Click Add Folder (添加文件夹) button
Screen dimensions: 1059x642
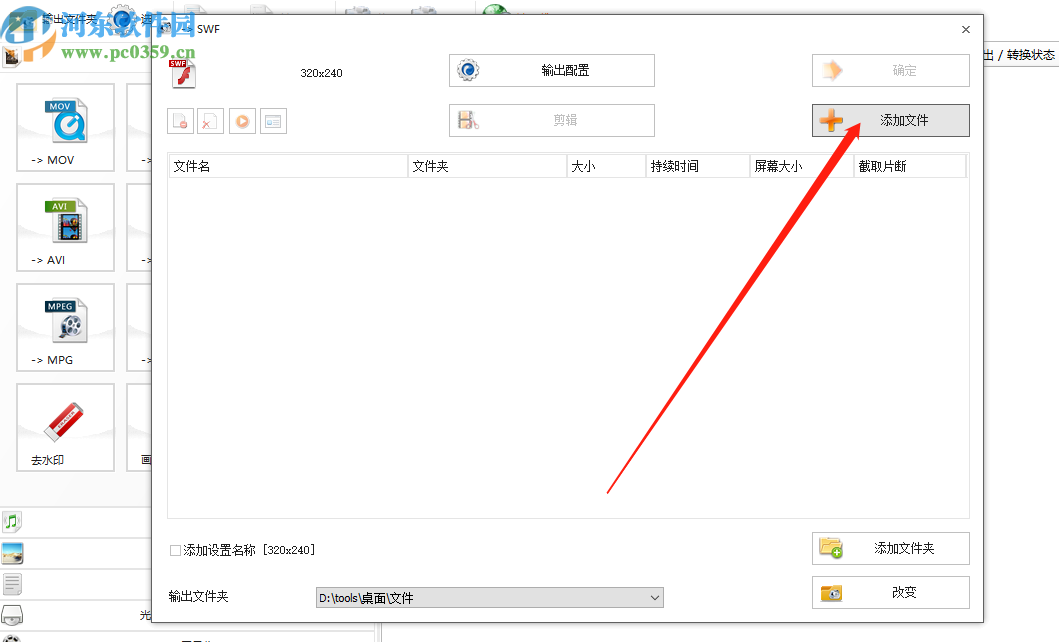pyautogui.click(x=890, y=548)
